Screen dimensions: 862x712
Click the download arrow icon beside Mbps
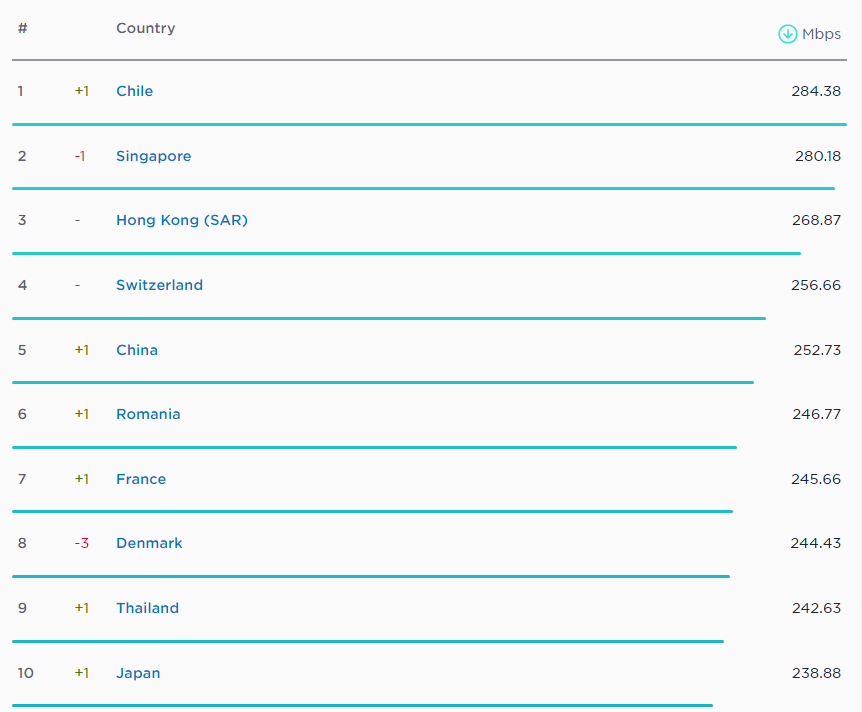(x=788, y=34)
